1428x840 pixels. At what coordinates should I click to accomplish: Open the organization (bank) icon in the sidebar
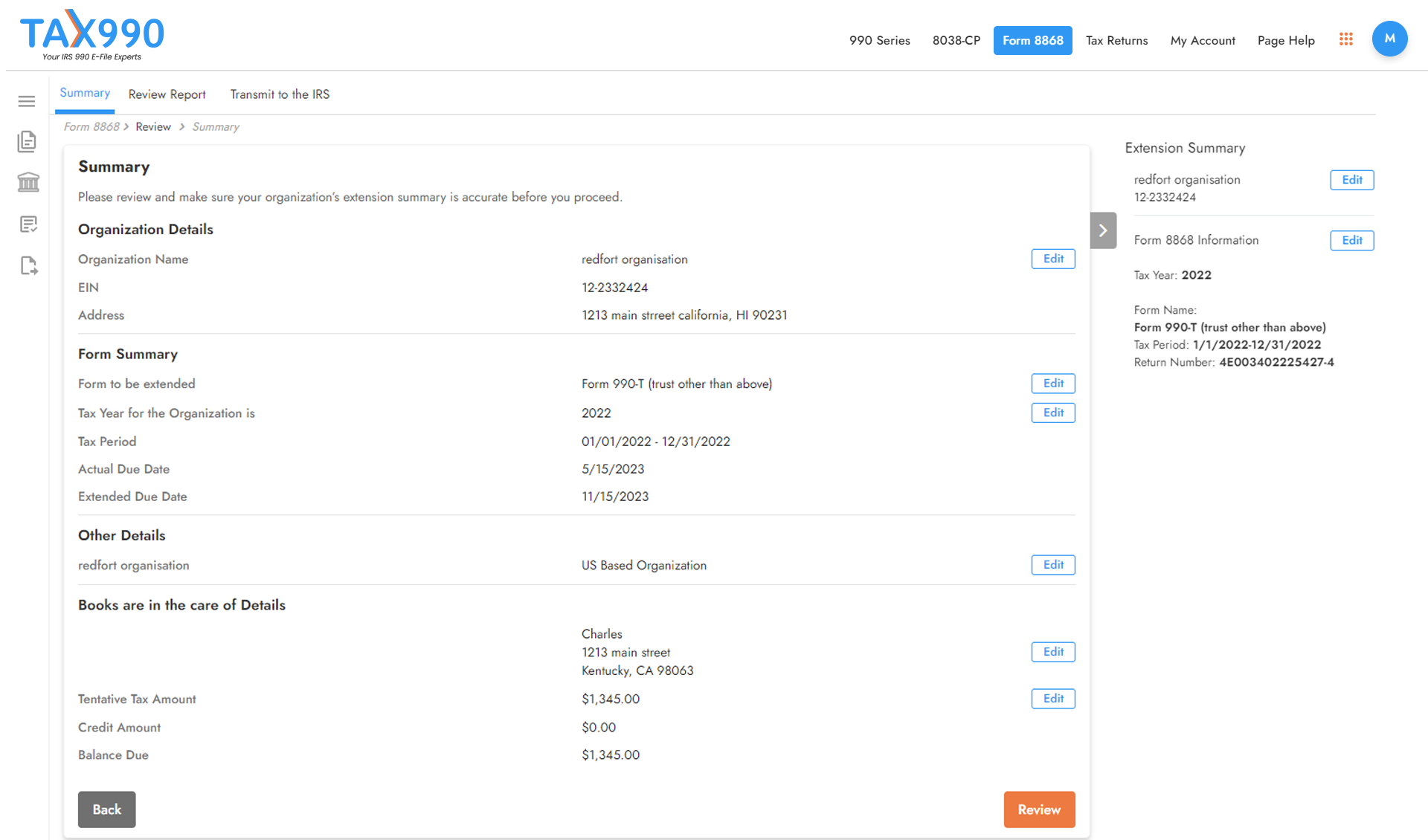point(28,182)
